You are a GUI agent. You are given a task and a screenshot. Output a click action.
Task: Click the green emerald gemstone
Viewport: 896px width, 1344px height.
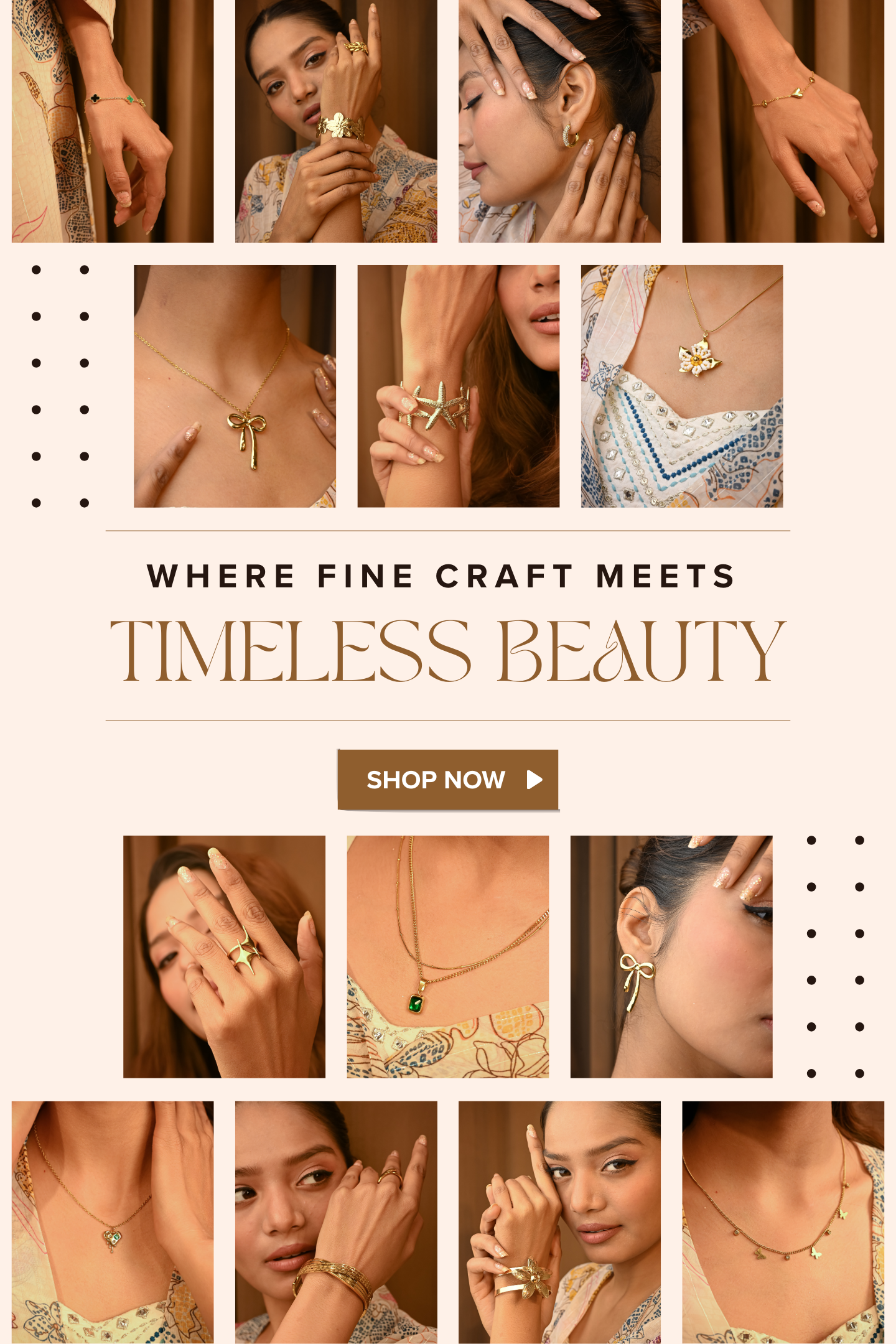416,1003
